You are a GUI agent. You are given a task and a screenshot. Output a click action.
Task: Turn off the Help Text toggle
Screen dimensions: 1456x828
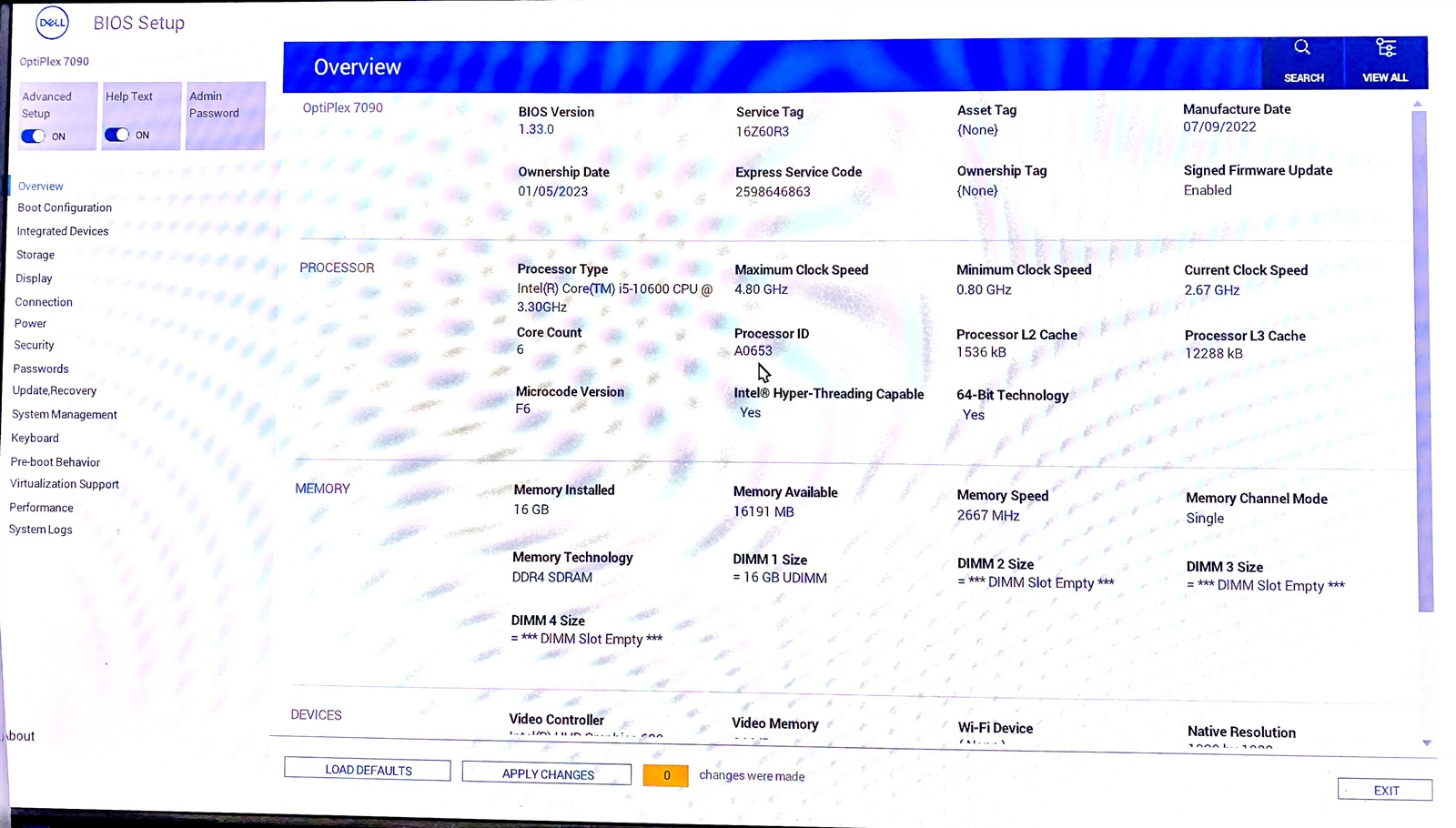coord(116,135)
